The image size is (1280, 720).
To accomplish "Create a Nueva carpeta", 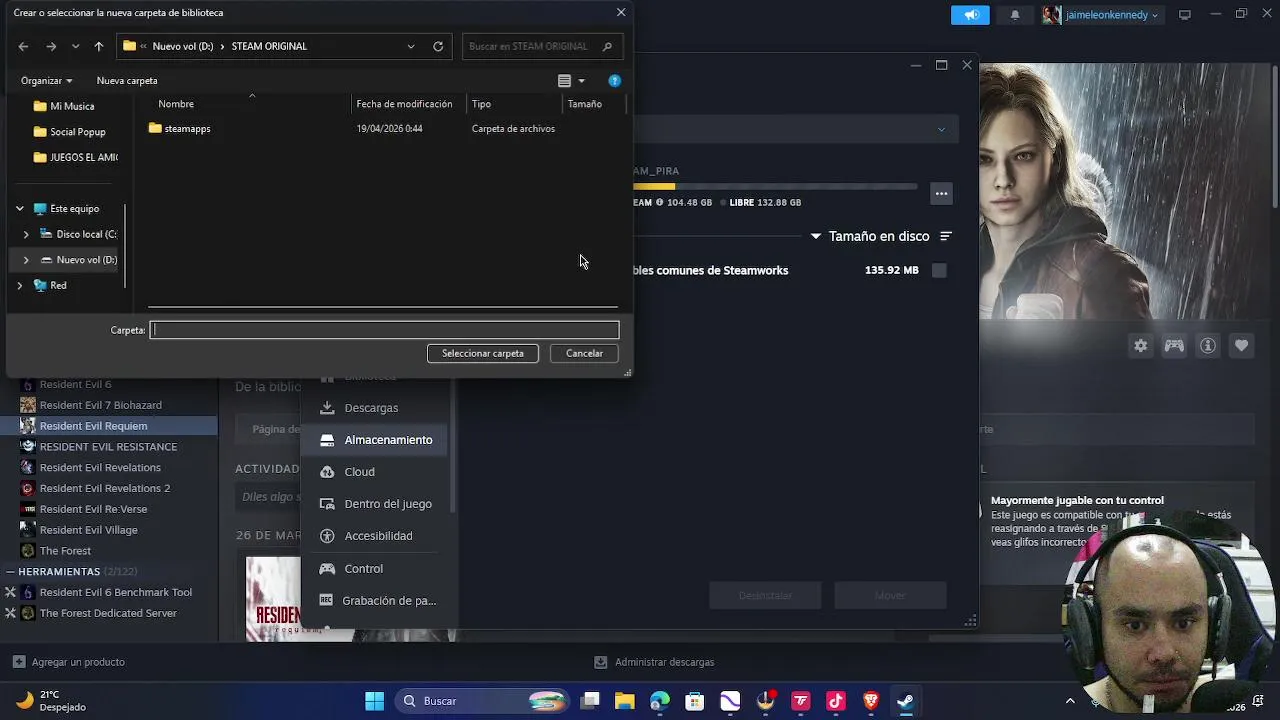I will [127, 80].
